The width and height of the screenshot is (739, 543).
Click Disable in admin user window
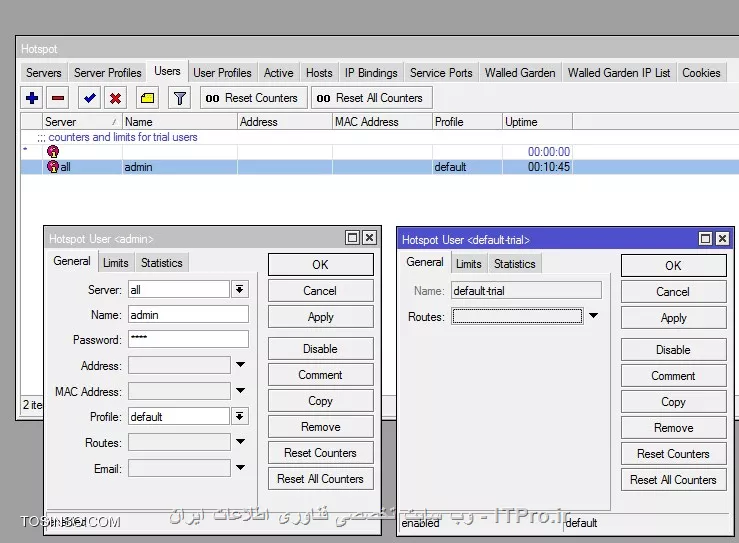pos(320,349)
